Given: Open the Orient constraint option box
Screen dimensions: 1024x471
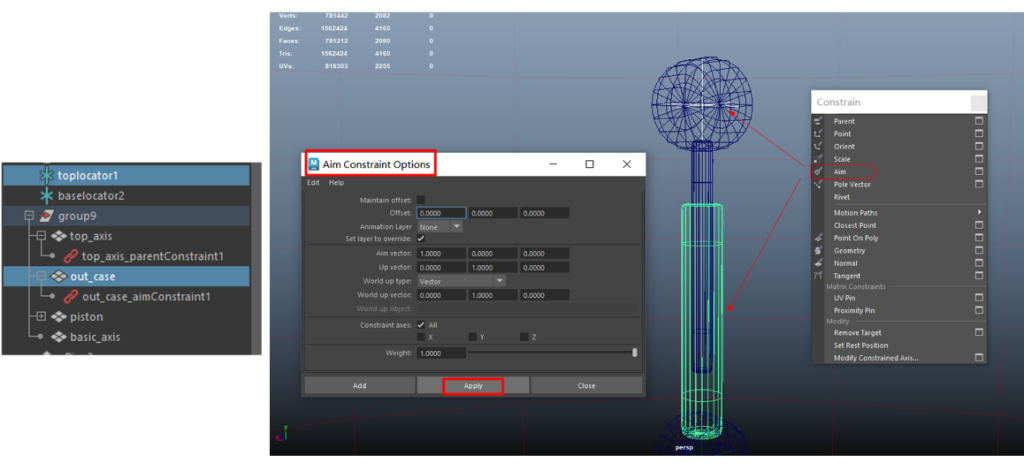Looking at the screenshot, I should [979, 146].
